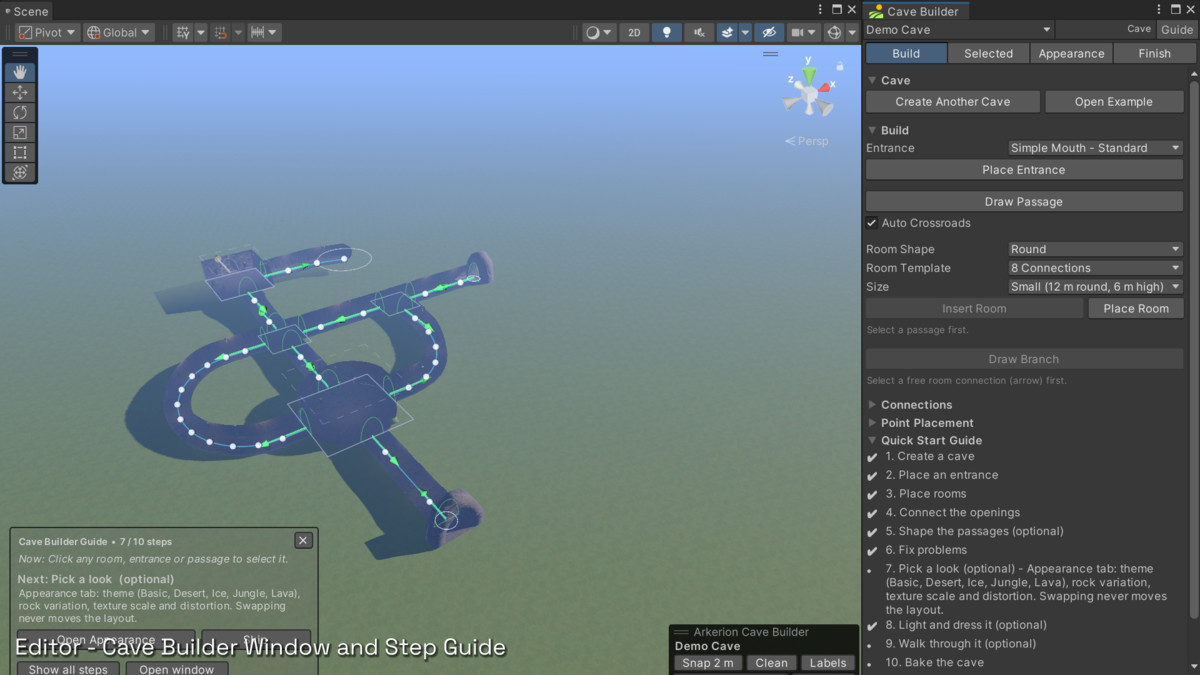The height and width of the screenshot is (675, 1200).
Task: Switch to the Appearance tab
Action: pos(1071,54)
